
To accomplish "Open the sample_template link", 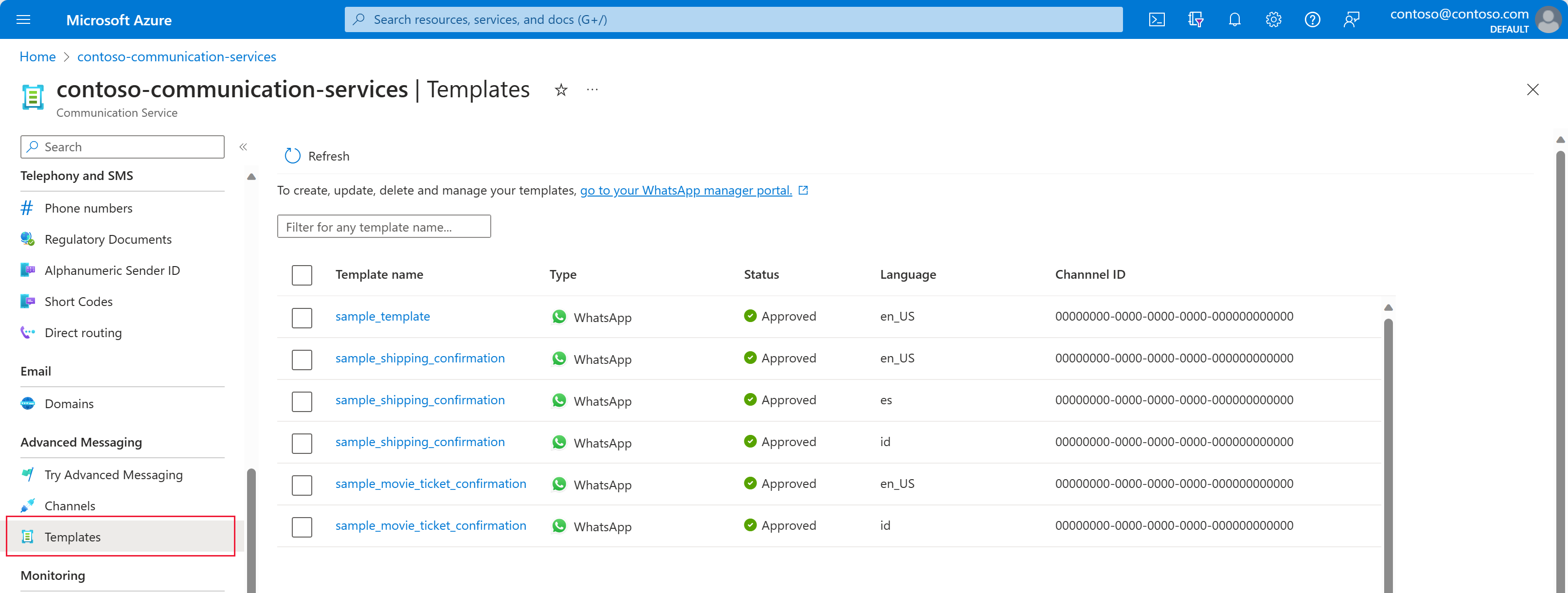I will click(x=382, y=316).
